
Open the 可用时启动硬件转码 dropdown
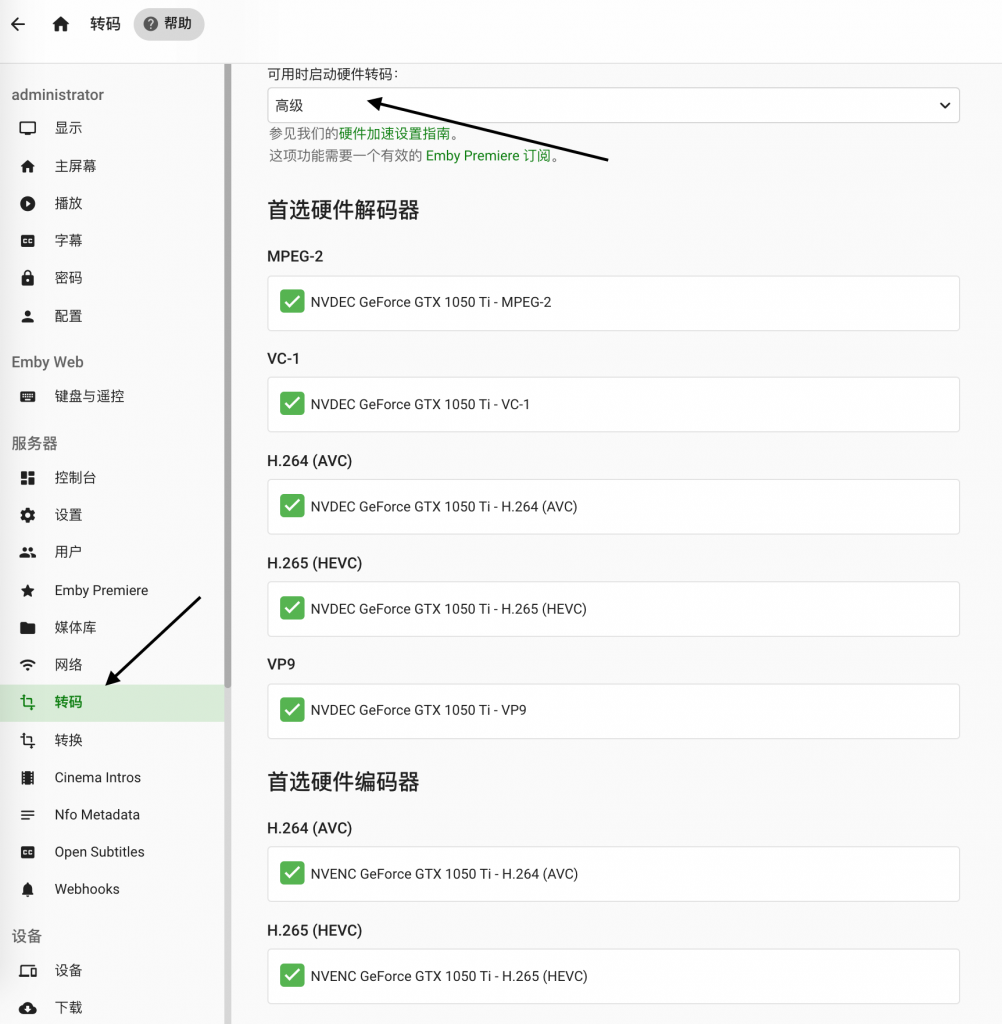pyautogui.click(x=612, y=105)
